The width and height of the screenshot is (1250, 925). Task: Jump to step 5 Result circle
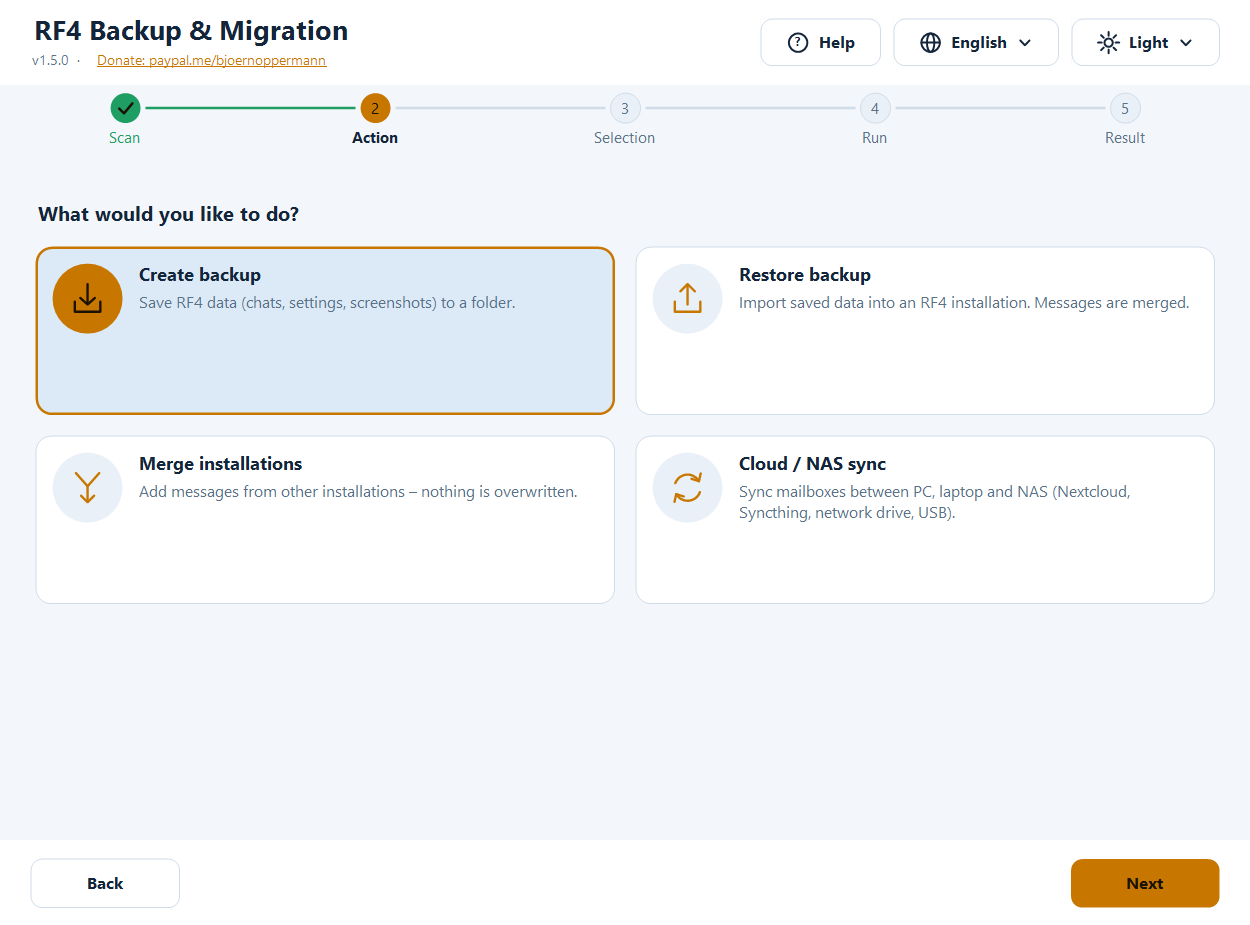click(x=1125, y=108)
